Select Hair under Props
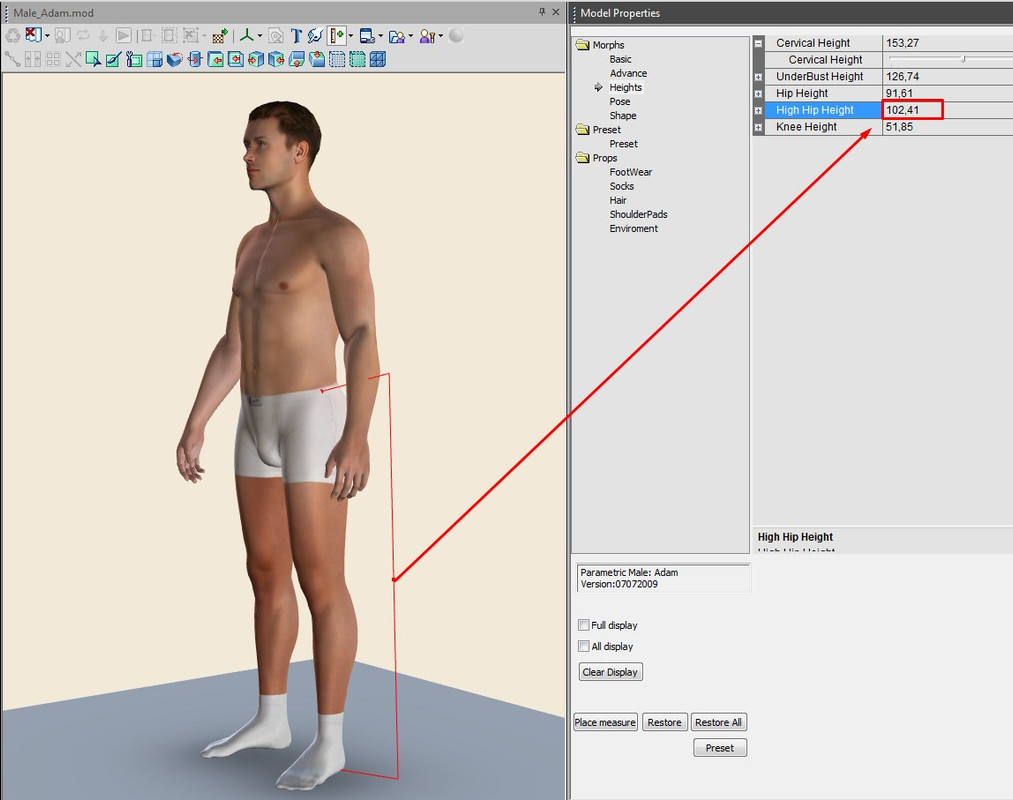This screenshot has height=800, width=1013. click(618, 200)
